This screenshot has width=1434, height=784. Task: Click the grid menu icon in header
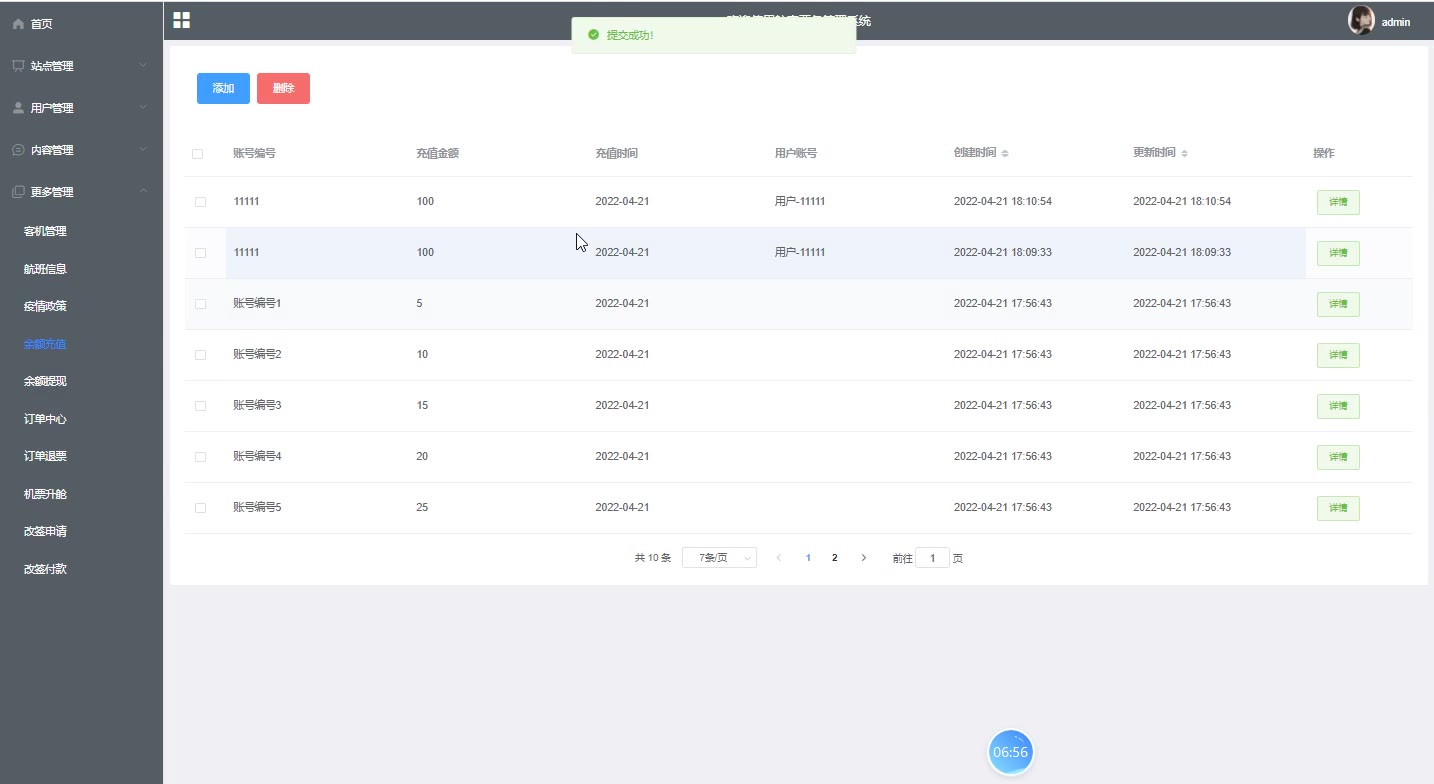click(x=181, y=20)
